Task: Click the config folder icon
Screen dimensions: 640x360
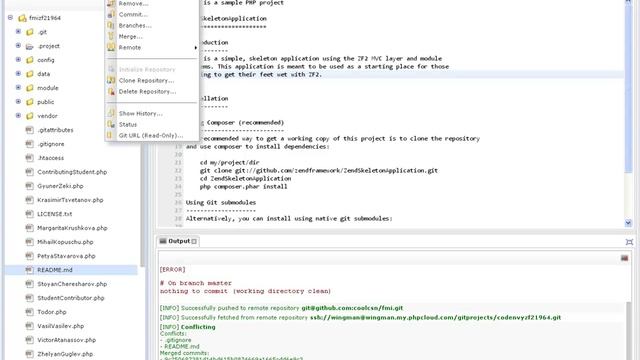Action: click(x=30, y=60)
